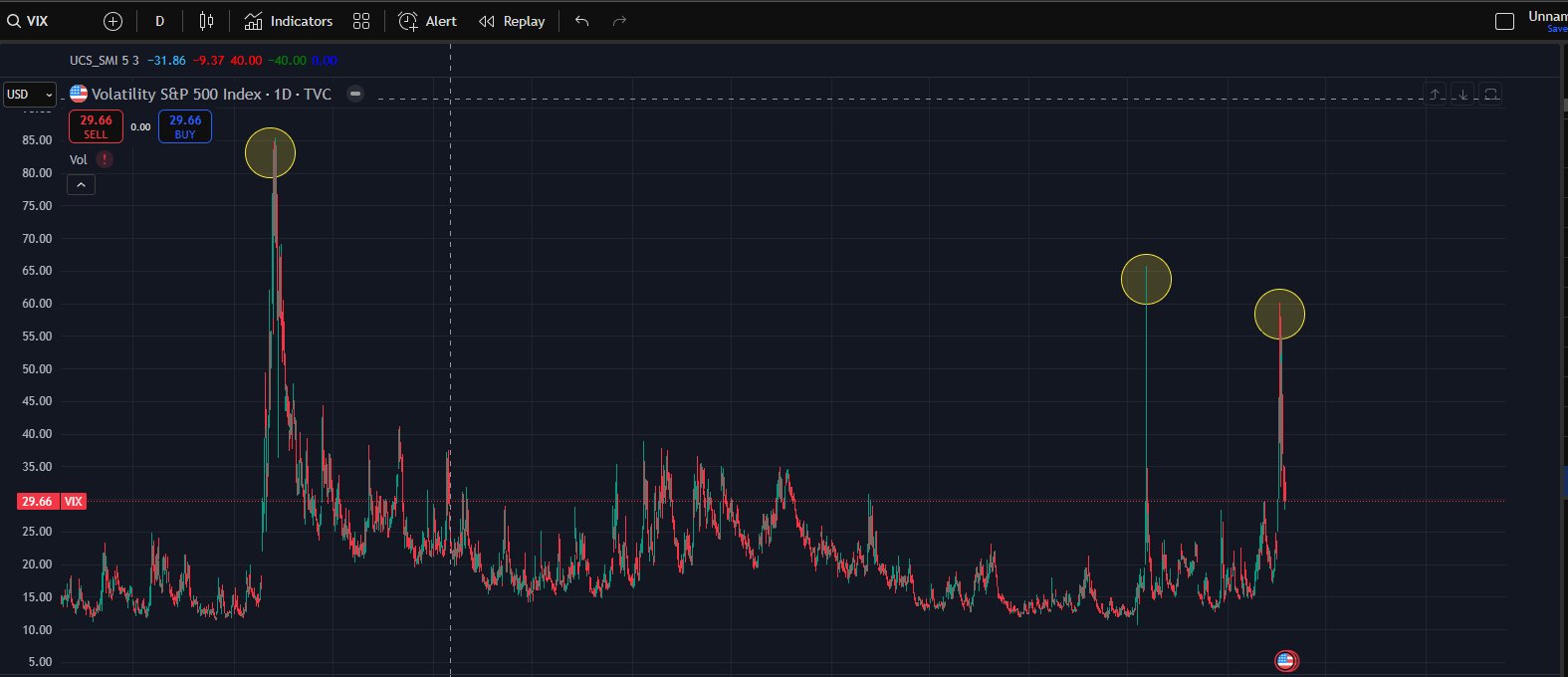Click the US flag symbol logo
Screen dimensions: 1568x677
pos(79,95)
